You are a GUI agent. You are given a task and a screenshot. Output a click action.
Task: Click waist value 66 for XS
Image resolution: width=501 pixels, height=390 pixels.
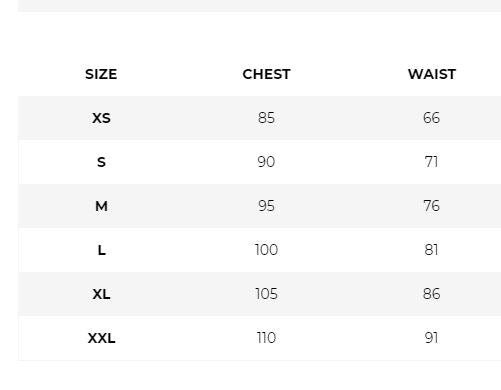pos(431,118)
